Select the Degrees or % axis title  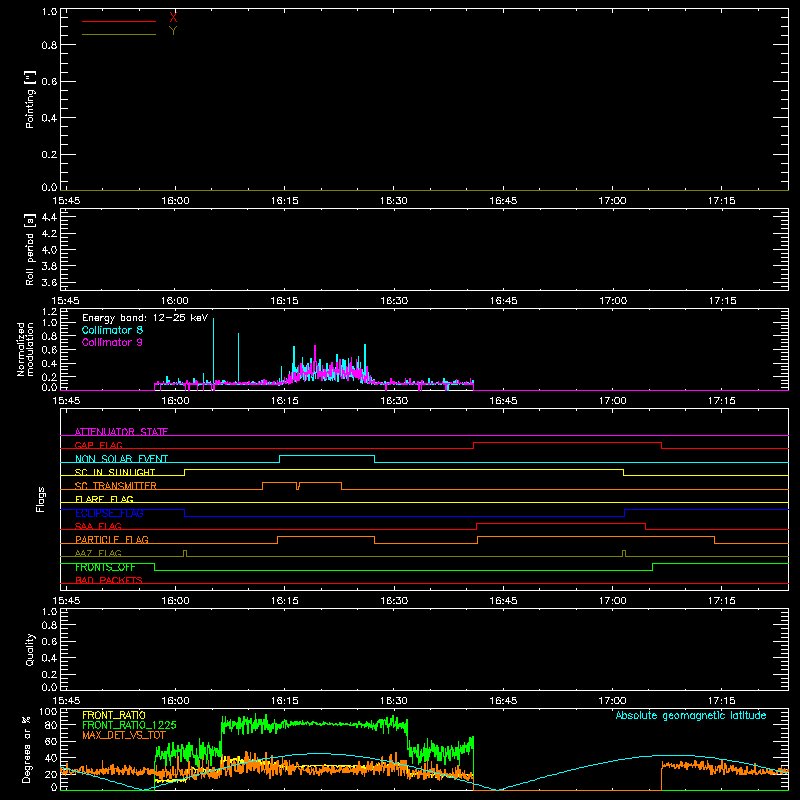26,749
